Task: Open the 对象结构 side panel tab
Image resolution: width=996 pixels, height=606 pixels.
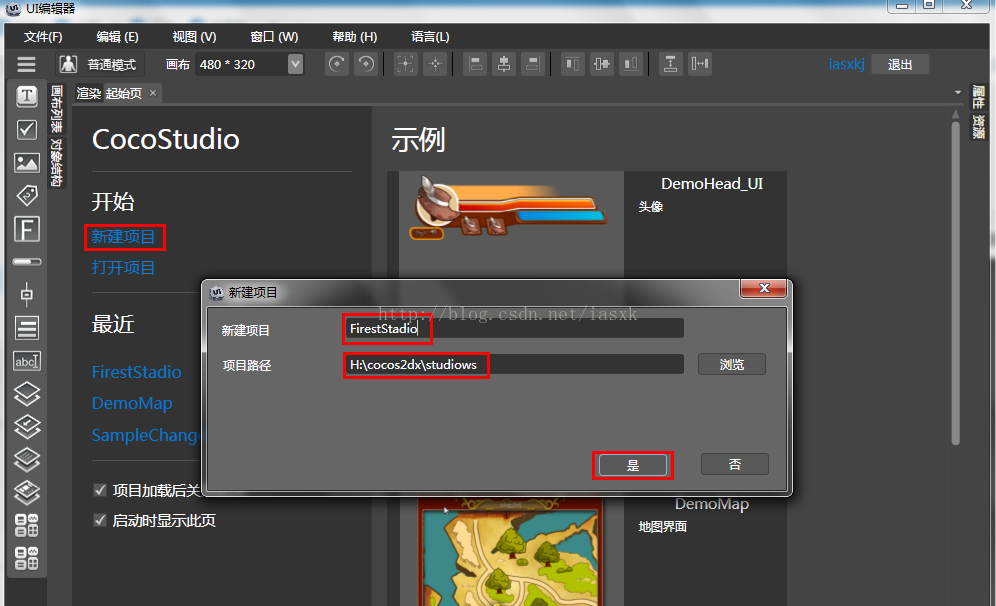Action: tap(57, 163)
